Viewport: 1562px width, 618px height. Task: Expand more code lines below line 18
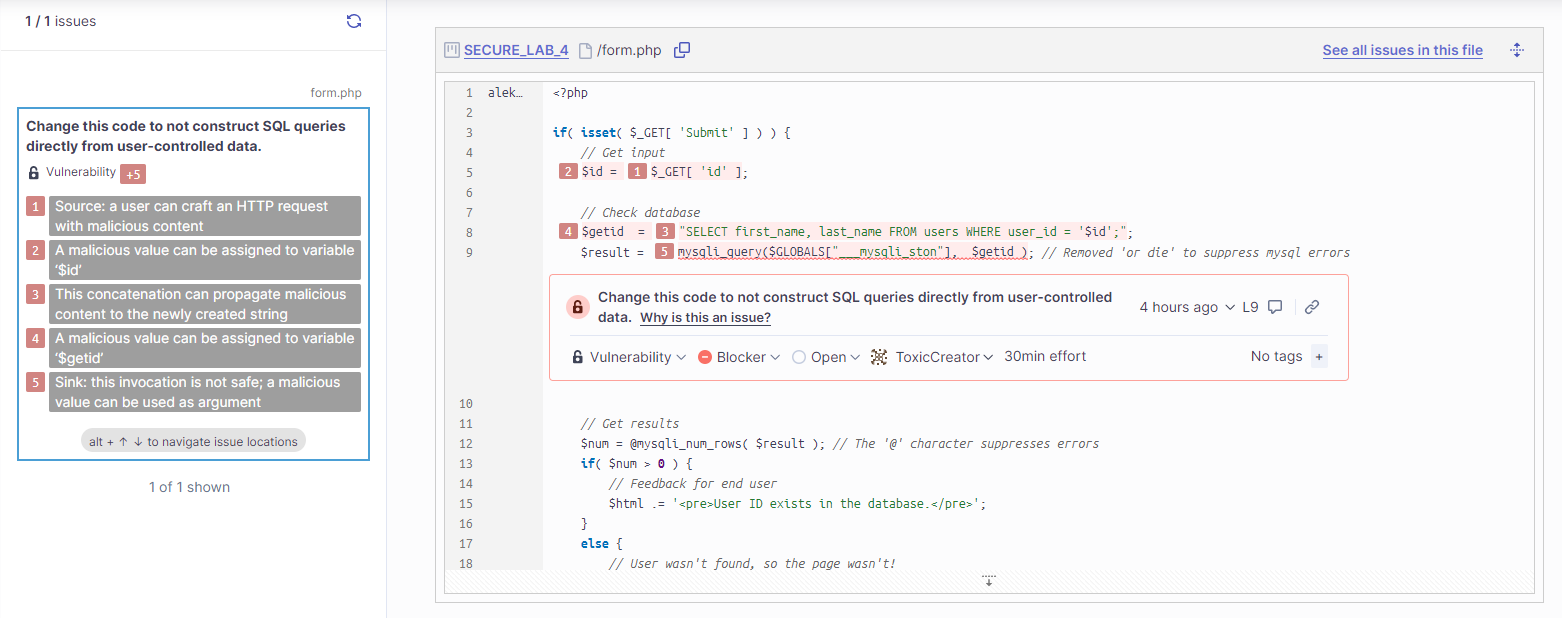(989, 580)
